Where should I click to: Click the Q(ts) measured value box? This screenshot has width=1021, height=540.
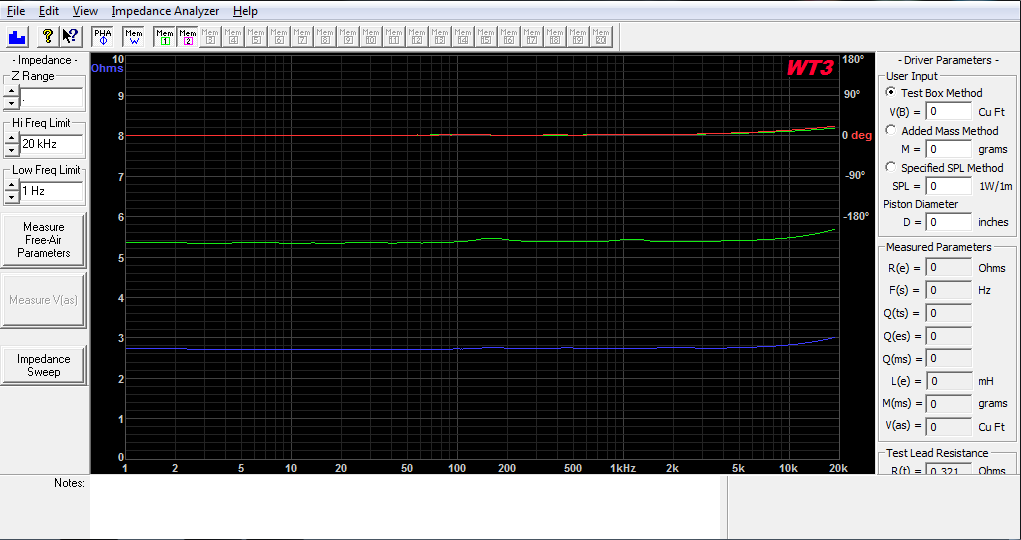[x=949, y=313]
